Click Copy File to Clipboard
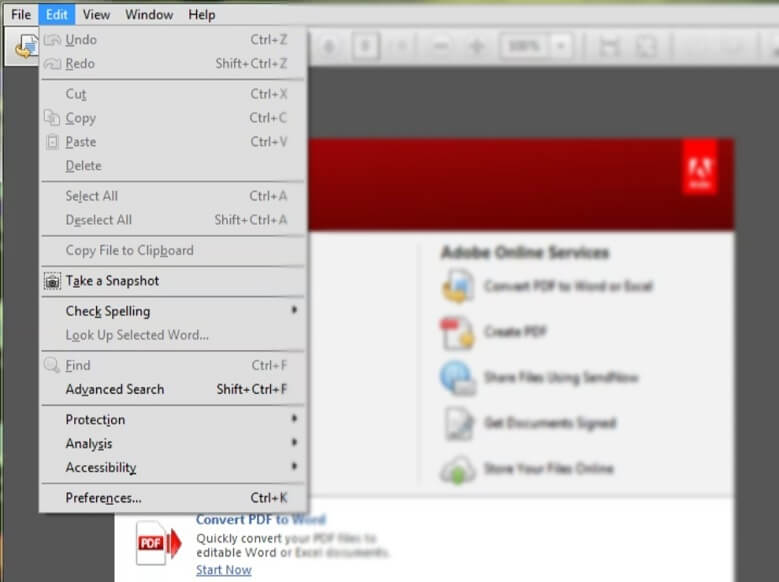 click(173, 250)
